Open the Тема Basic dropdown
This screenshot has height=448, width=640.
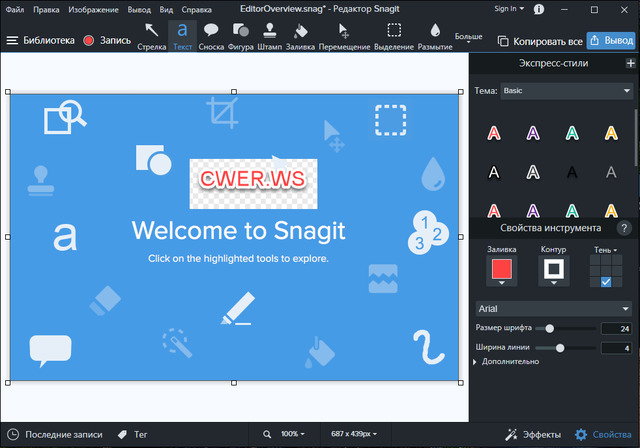click(x=567, y=91)
